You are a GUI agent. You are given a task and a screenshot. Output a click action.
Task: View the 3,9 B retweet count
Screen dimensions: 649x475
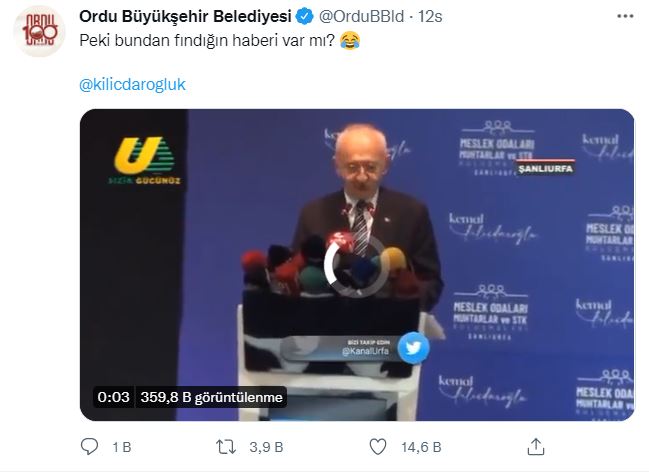click(266, 447)
